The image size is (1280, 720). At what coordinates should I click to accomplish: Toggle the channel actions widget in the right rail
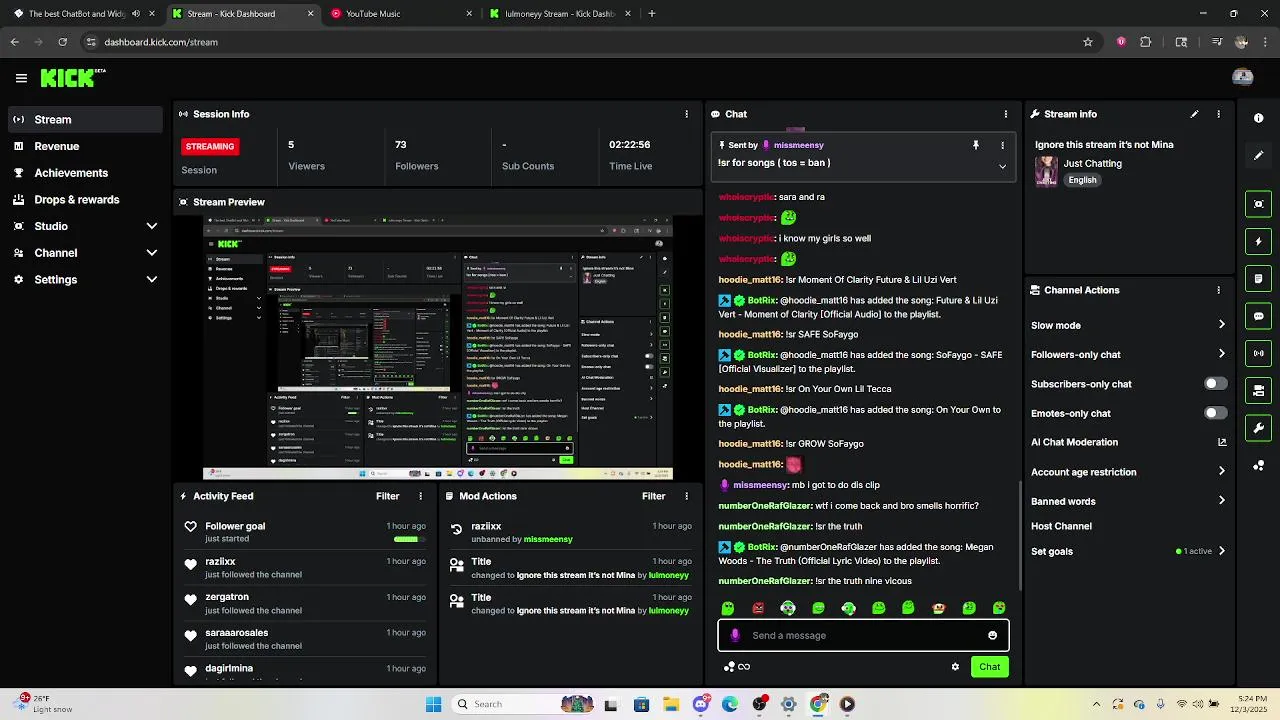click(1258, 390)
